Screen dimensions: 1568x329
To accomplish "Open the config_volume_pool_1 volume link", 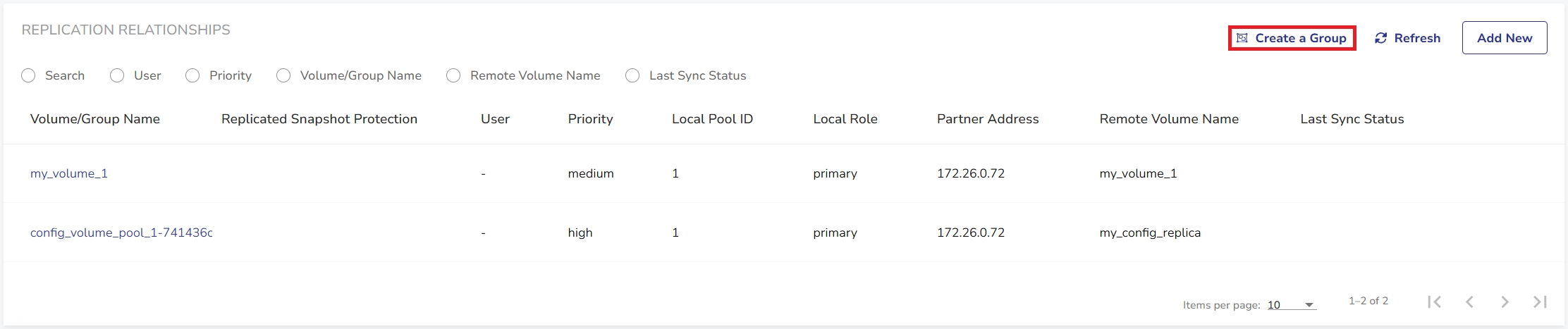I will 121,232.
